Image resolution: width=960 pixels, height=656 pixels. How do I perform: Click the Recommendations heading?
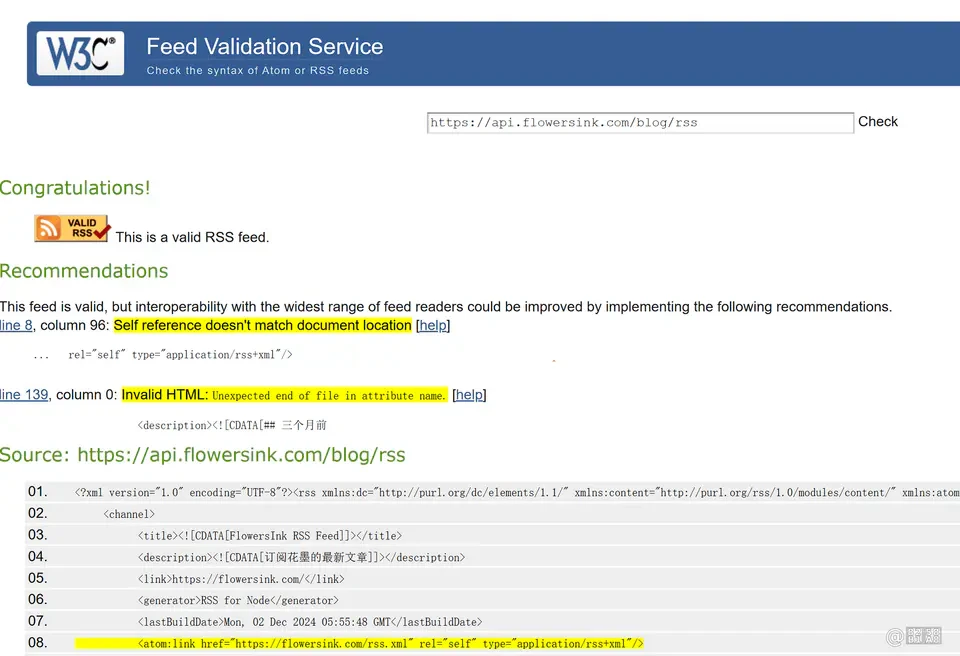tap(84, 271)
